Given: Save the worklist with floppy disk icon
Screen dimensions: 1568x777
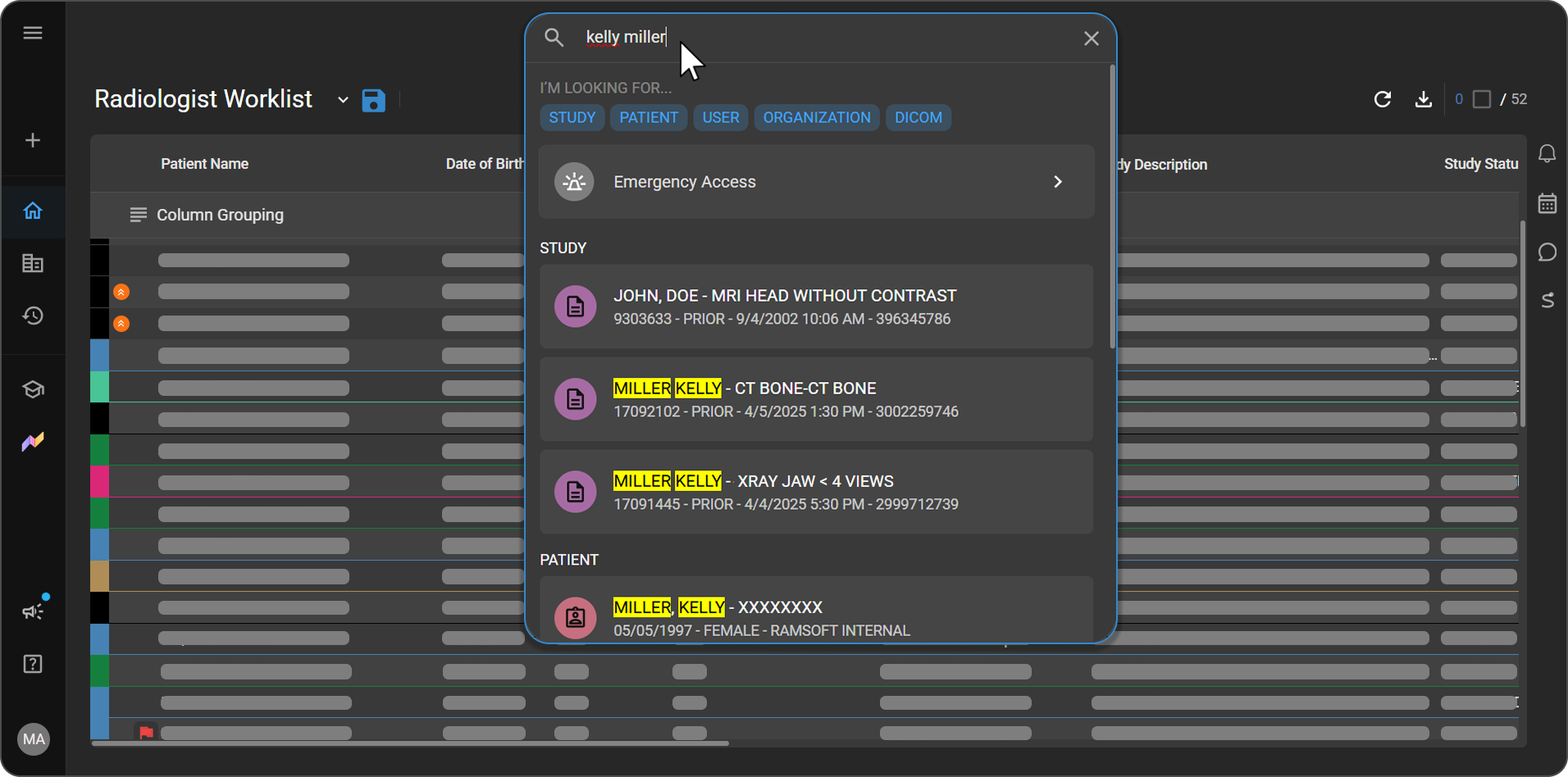Looking at the screenshot, I should coord(373,100).
